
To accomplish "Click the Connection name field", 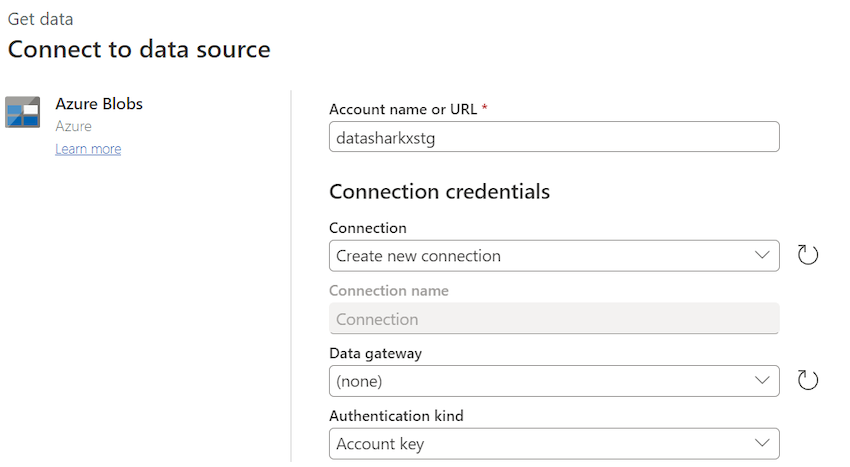I will tap(554, 318).
